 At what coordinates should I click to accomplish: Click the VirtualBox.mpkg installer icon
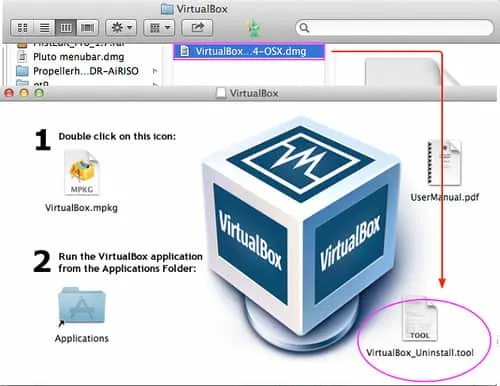pos(82,173)
